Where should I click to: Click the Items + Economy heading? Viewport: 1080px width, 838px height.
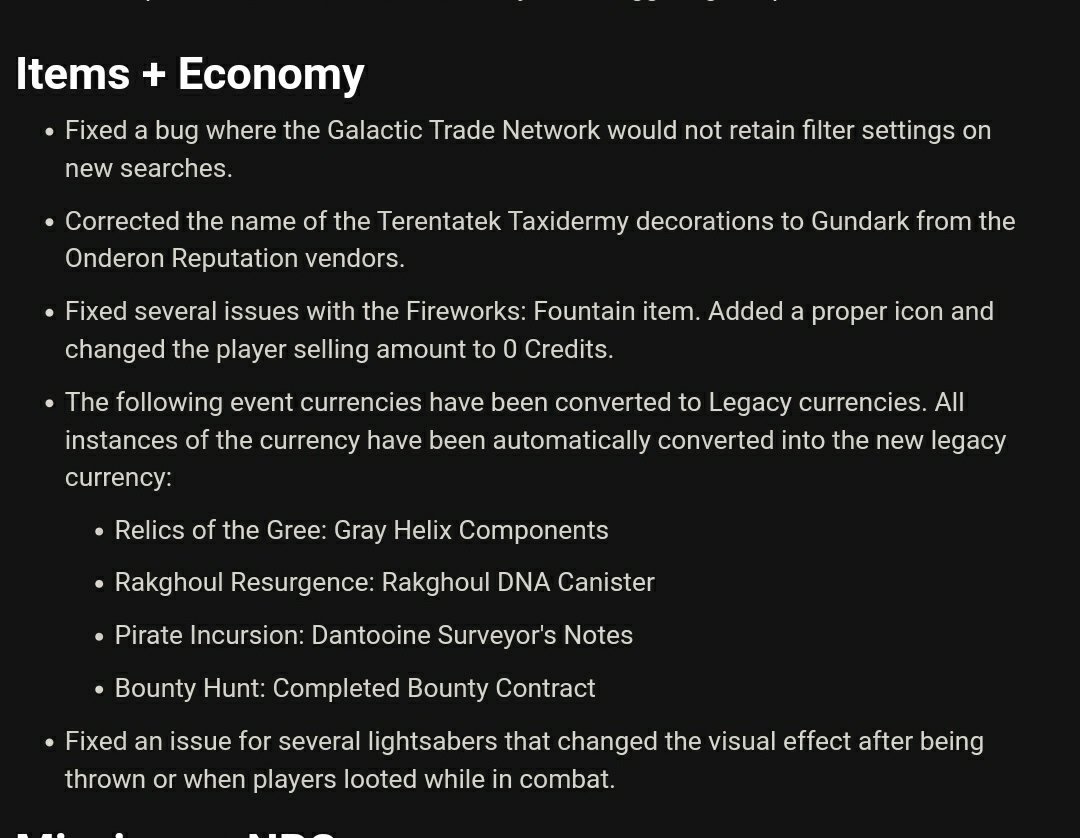point(190,75)
